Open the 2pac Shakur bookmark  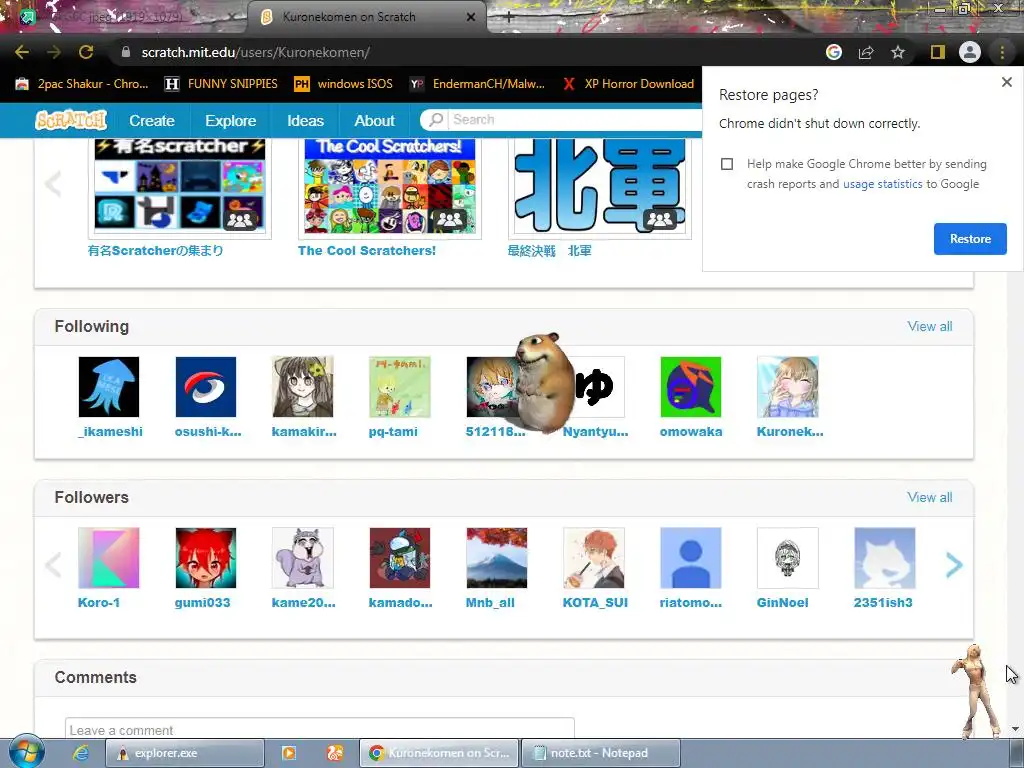click(x=82, y=84)
